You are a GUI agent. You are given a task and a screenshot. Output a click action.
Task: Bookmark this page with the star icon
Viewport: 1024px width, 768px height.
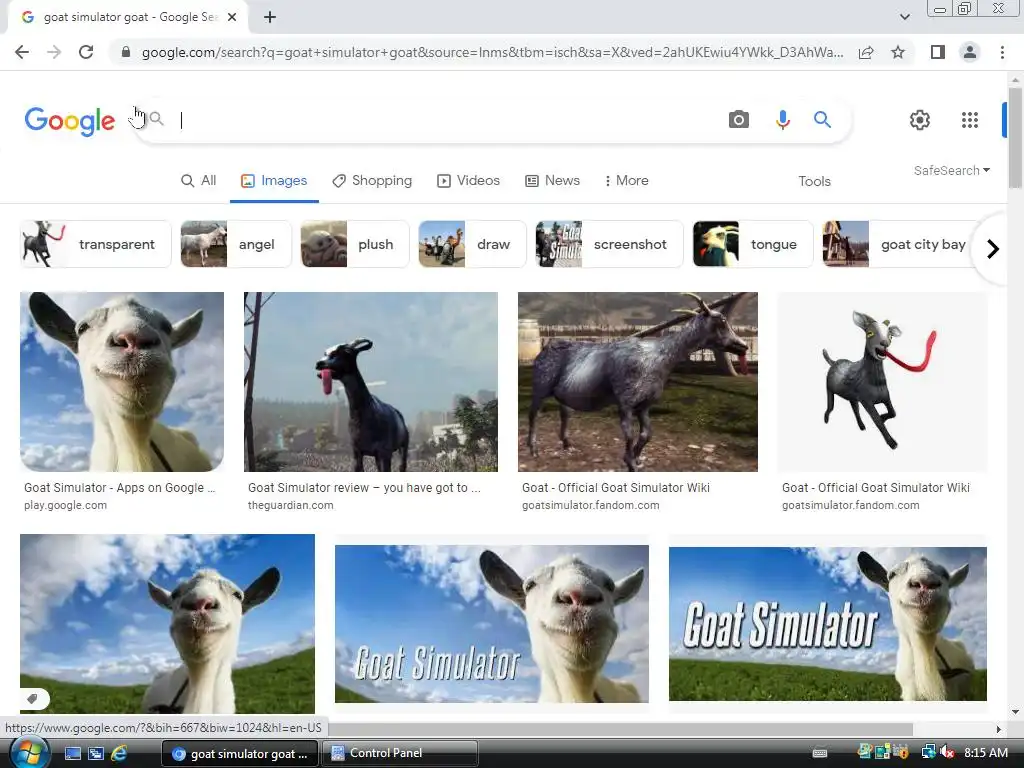point(898,52)
